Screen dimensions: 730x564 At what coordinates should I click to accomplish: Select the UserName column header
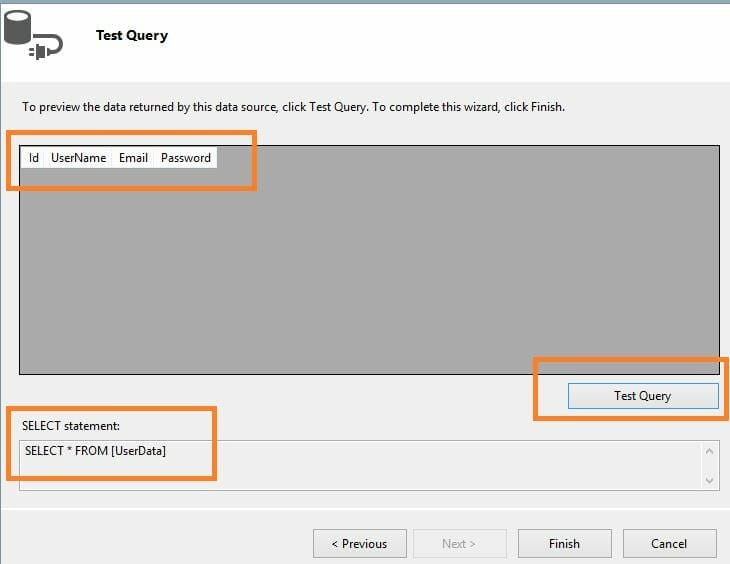coord(78,158)
